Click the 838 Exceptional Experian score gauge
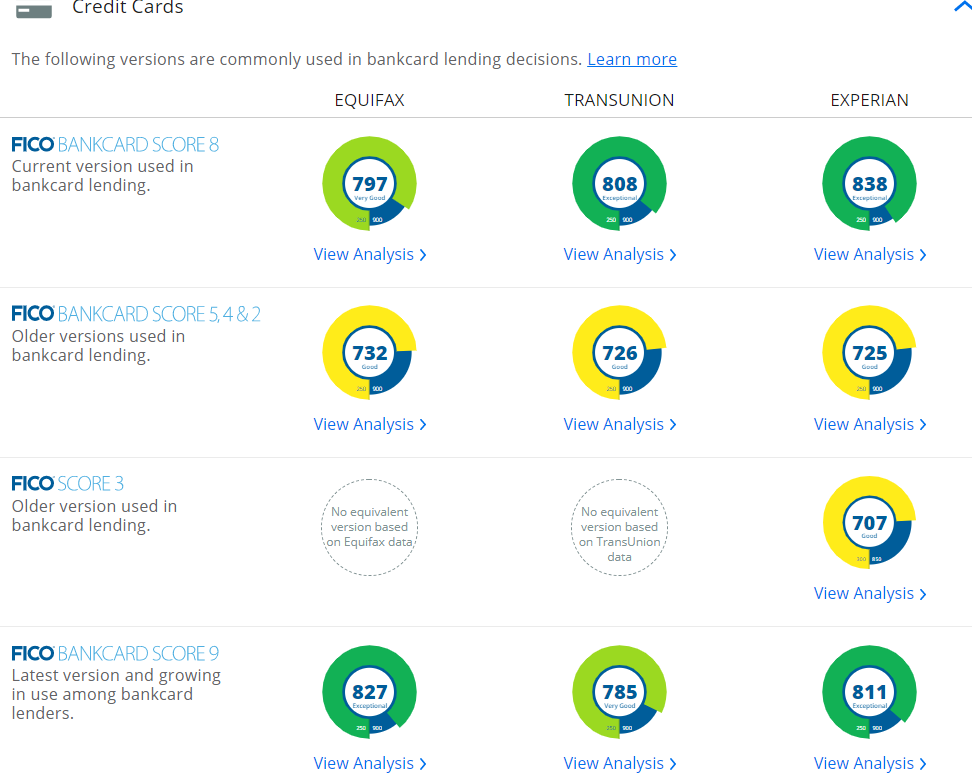 point(869,183)
